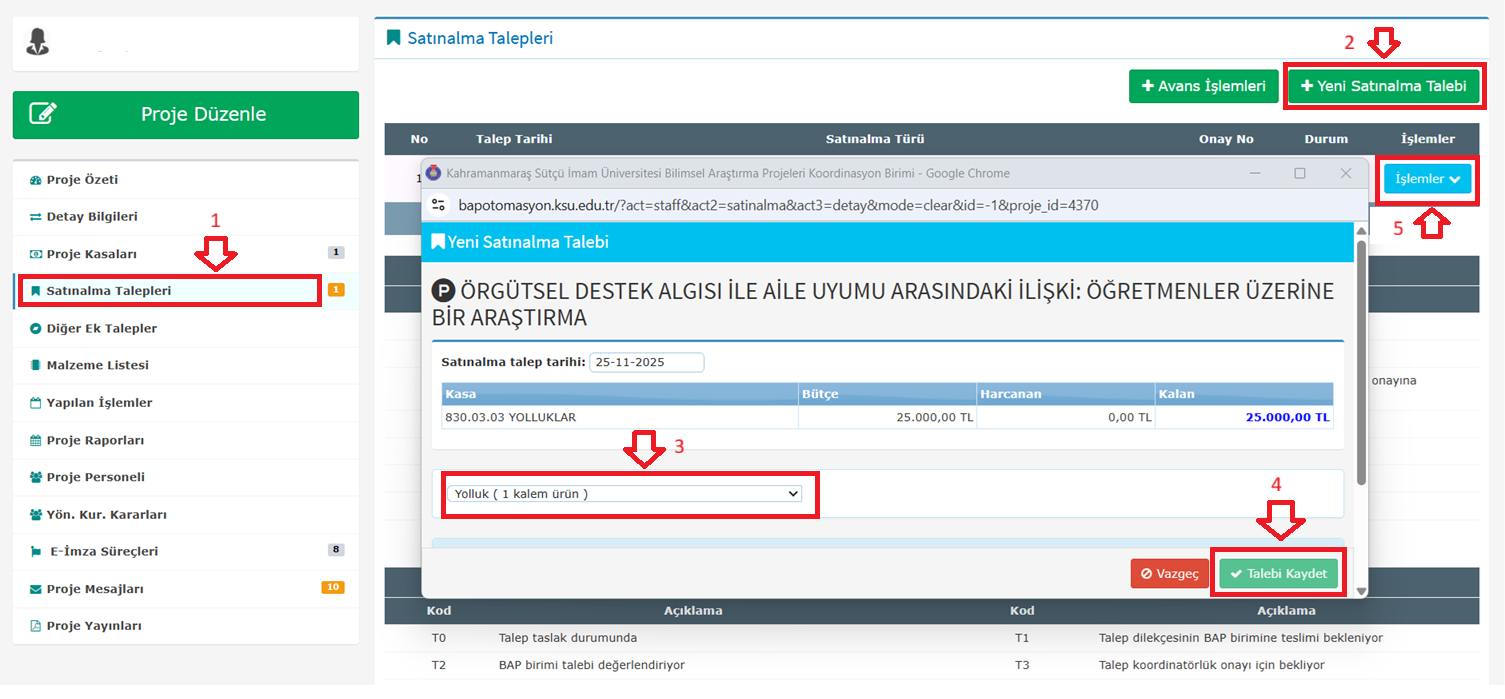The height and width of the screenshot is (699, 1505).
Task: Click the popup window vertical scrollbar
Action: tap(1360, 360)
